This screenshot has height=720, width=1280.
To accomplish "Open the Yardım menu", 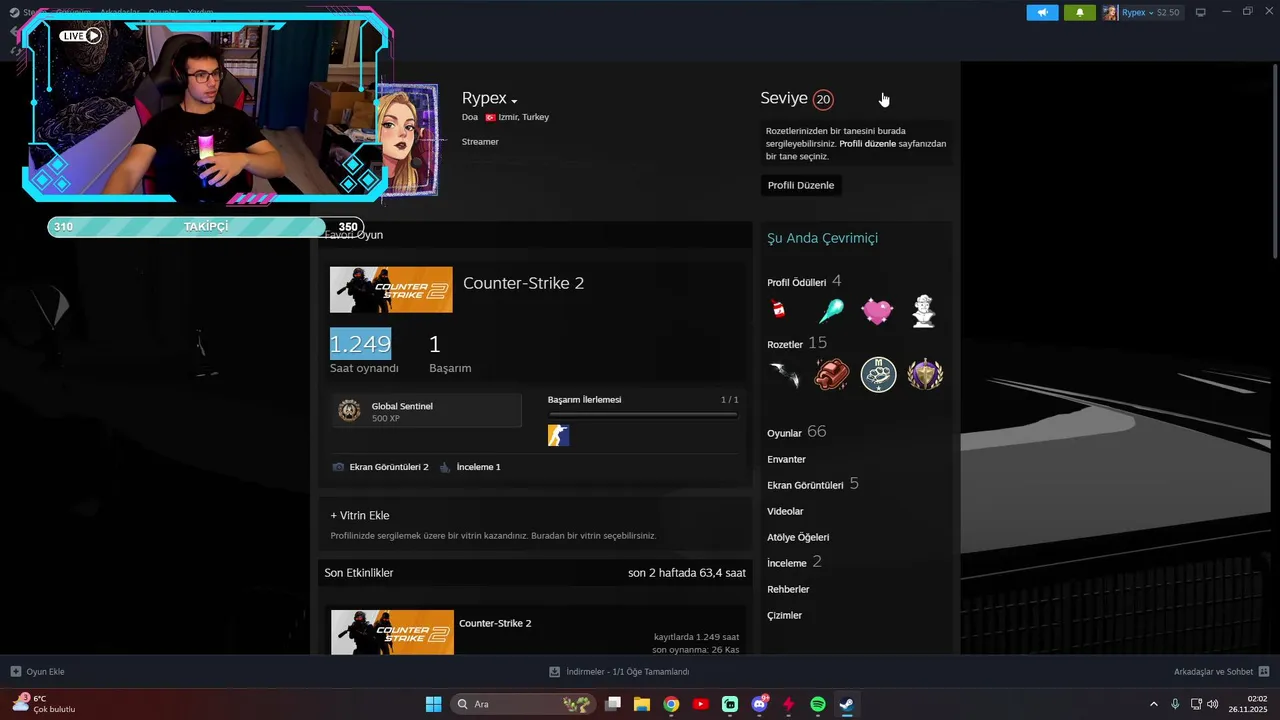I will 200,12.
